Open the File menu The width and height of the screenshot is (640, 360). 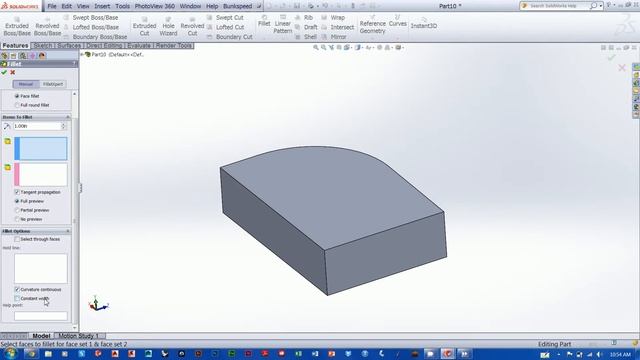pyautogui.click(x=52, y=6)
